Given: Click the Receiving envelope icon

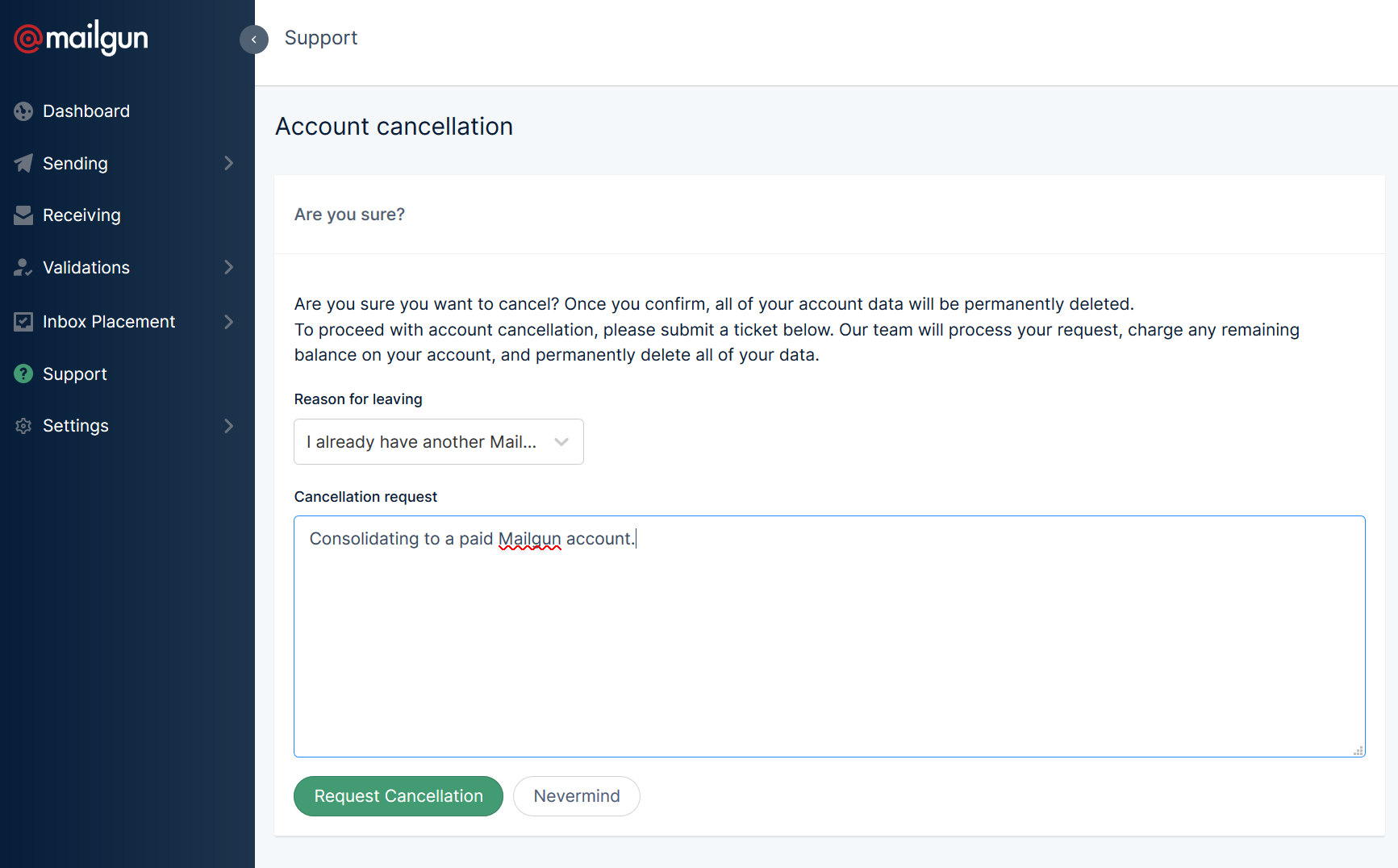Looking at the screenshot, I should (23, 215).
